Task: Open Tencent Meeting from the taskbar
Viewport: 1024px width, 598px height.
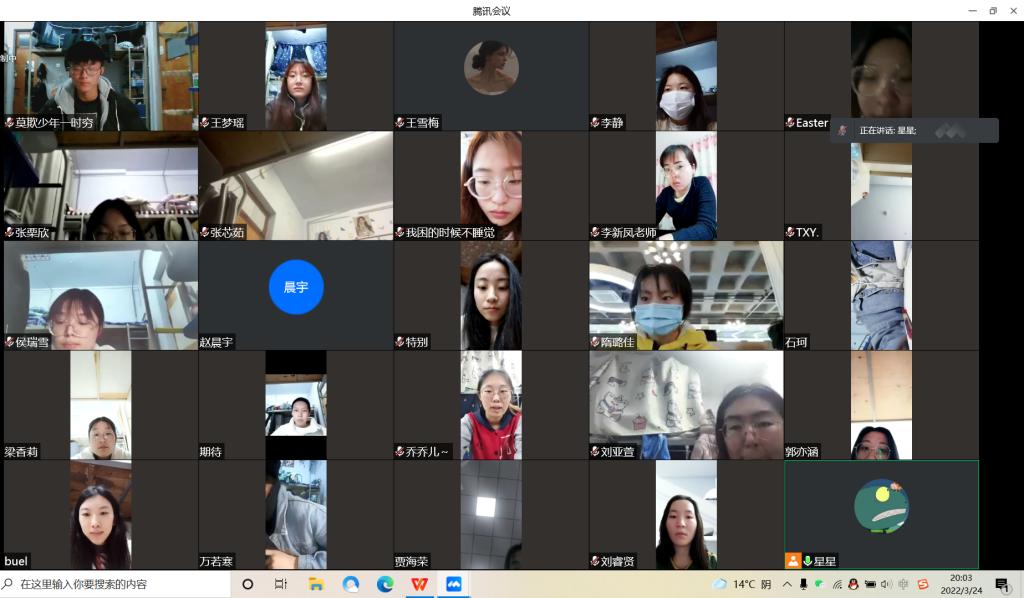Action: pos(454,584)
